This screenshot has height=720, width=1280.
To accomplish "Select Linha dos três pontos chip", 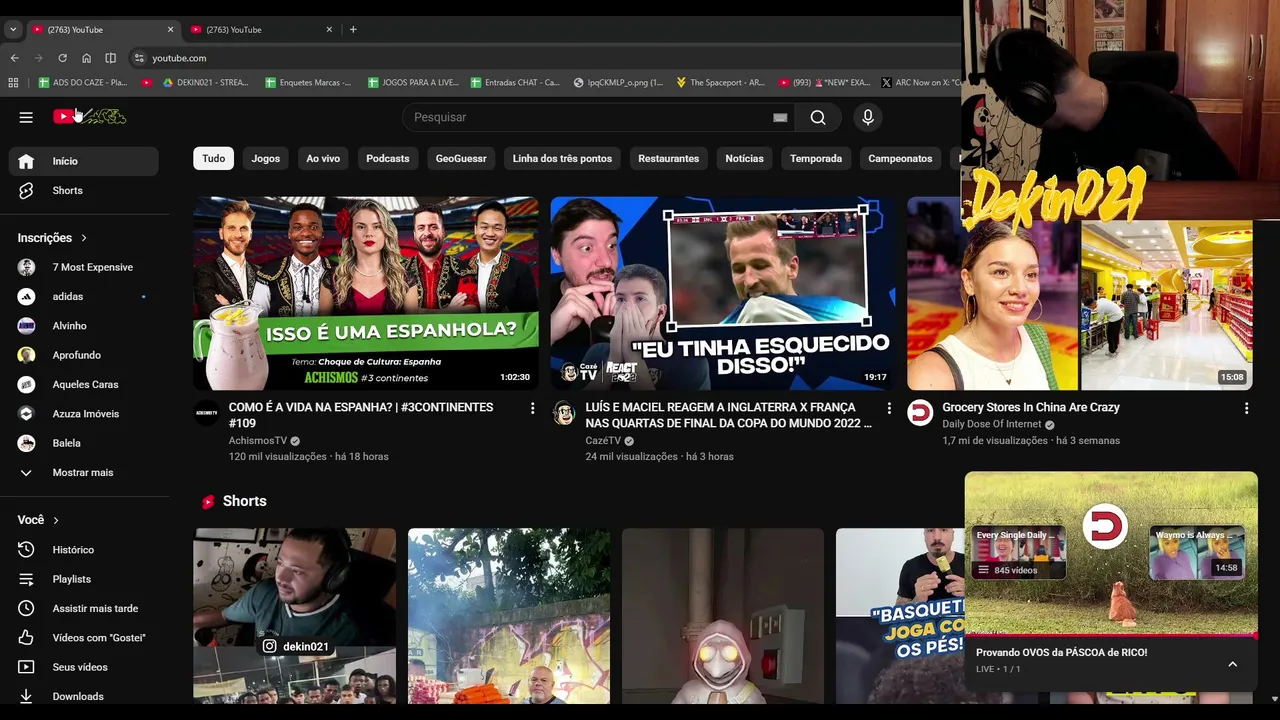I will [562, 158].
